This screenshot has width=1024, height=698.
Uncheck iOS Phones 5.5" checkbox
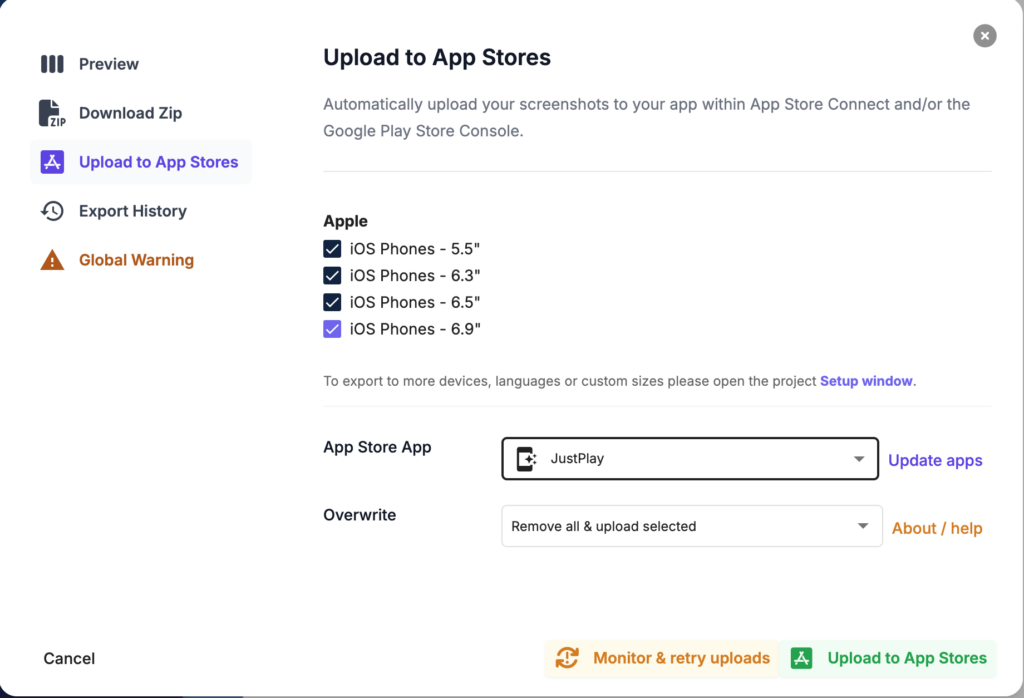point(332,248)
